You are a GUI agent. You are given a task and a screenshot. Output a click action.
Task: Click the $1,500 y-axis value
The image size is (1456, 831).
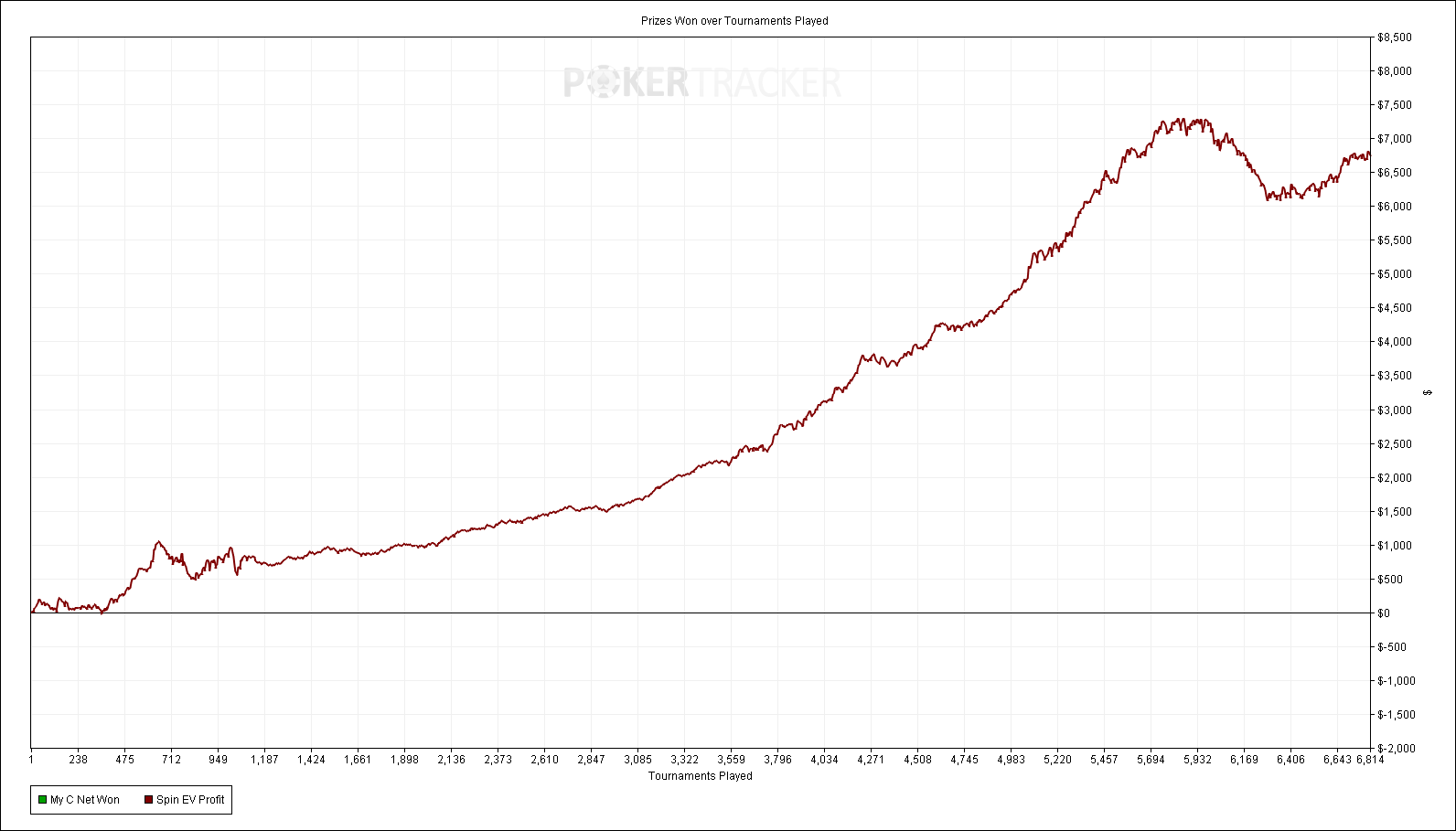[1395, 512]
